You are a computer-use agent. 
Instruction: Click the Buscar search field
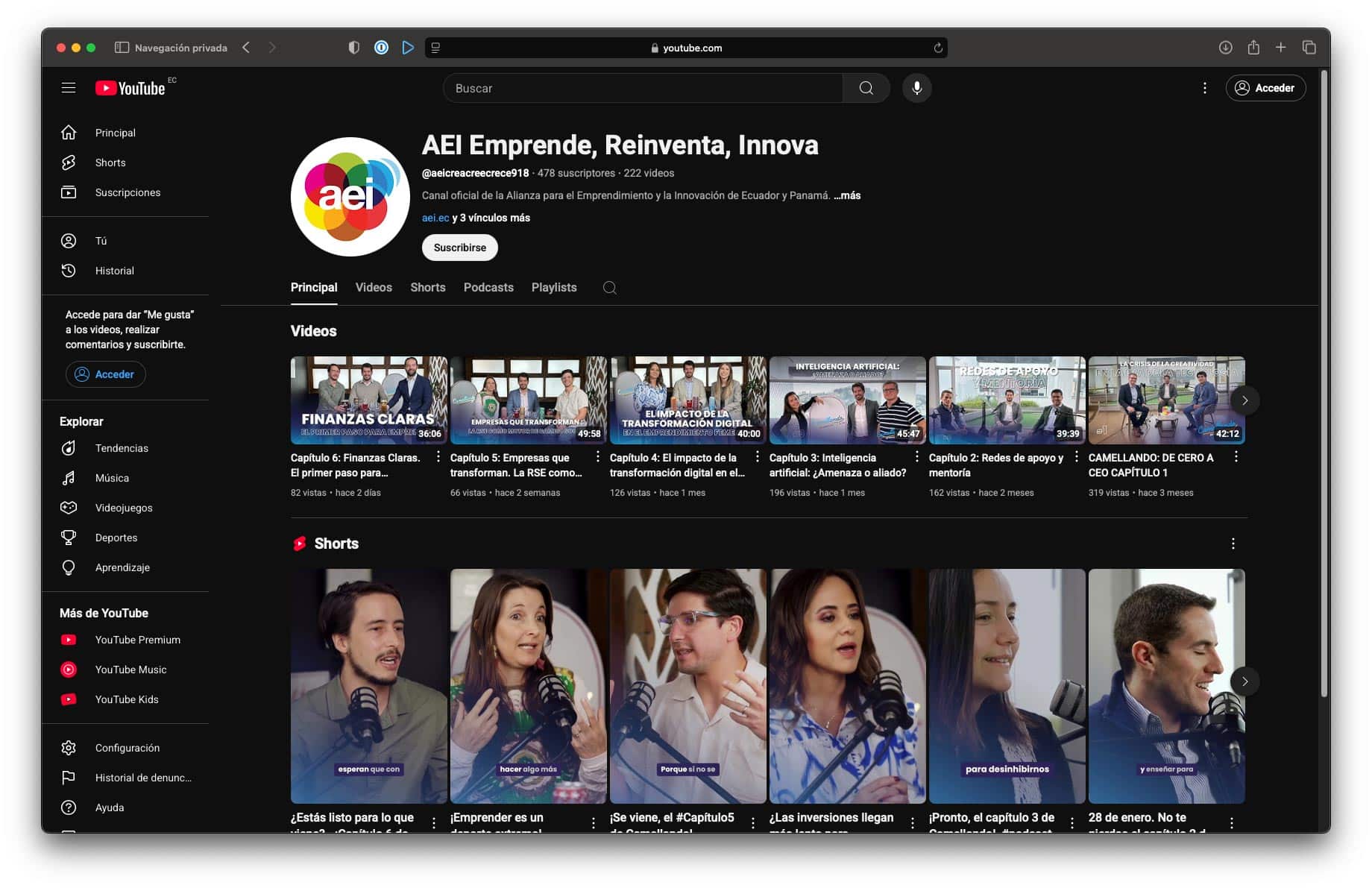641,88
